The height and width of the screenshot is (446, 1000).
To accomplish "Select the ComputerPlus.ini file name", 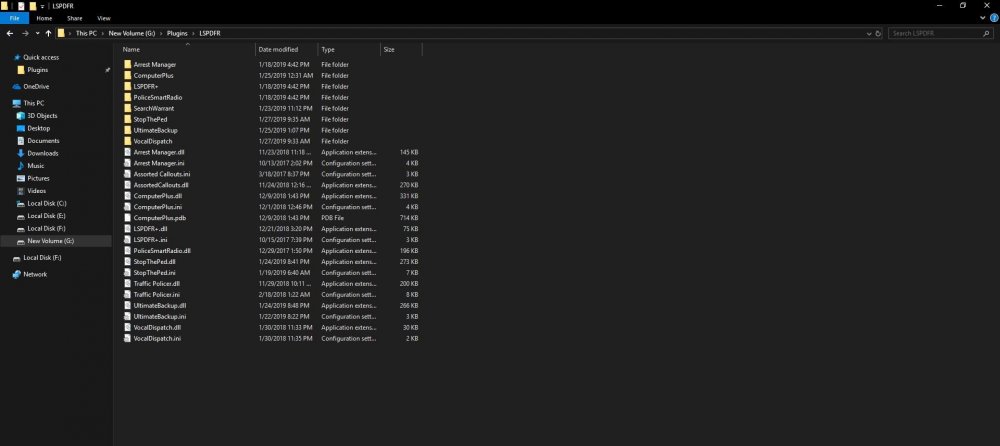I will coord(158,207).
